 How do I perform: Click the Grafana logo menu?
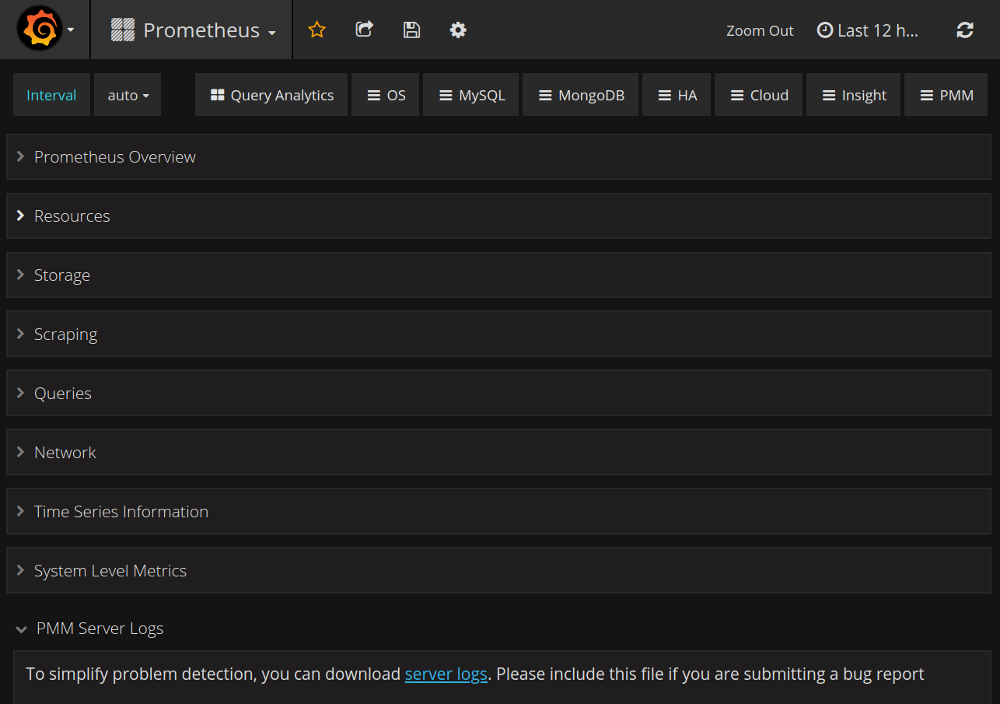pos(44,30)
